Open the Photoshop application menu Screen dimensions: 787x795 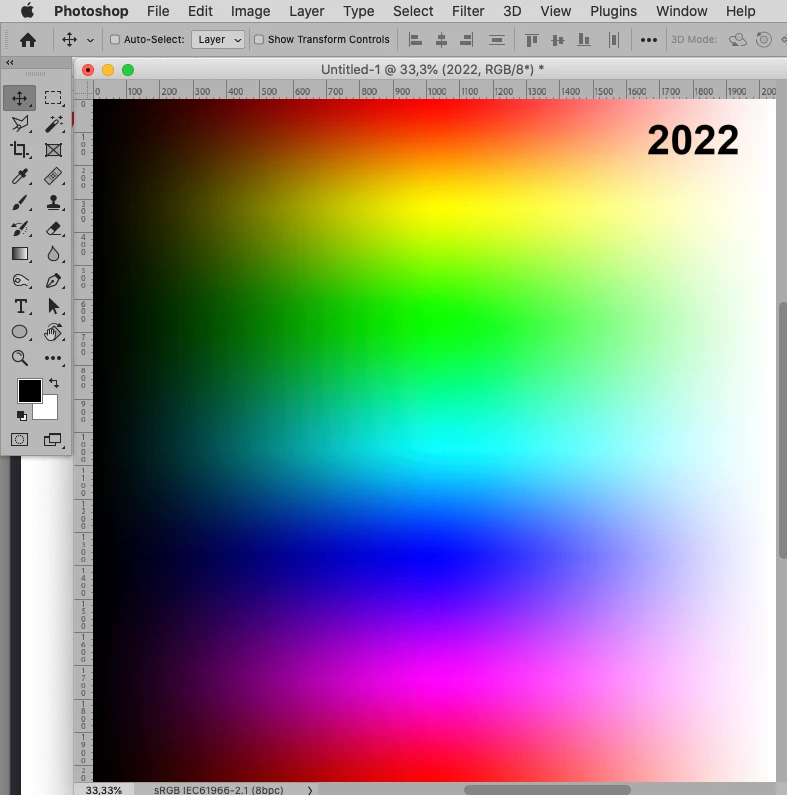coord(91,11)
